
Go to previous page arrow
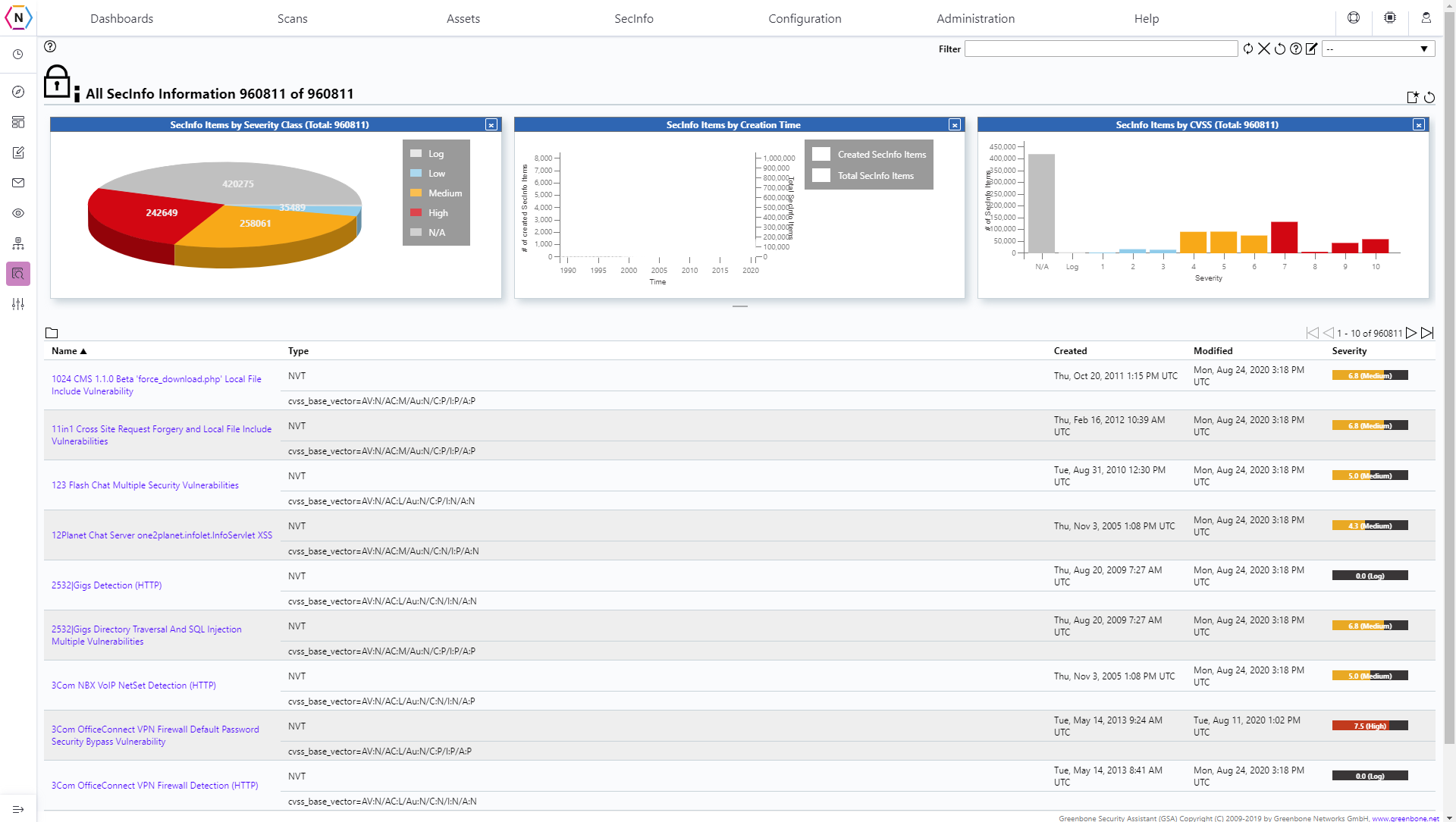pyautogui.click(x=1328, y=333)
